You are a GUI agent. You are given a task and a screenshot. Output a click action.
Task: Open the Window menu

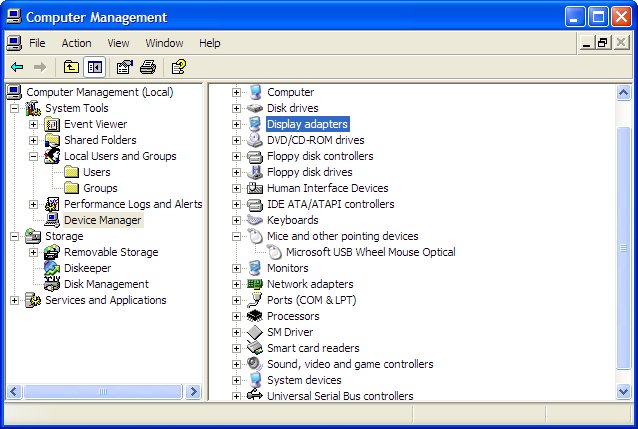click(164, 43)
